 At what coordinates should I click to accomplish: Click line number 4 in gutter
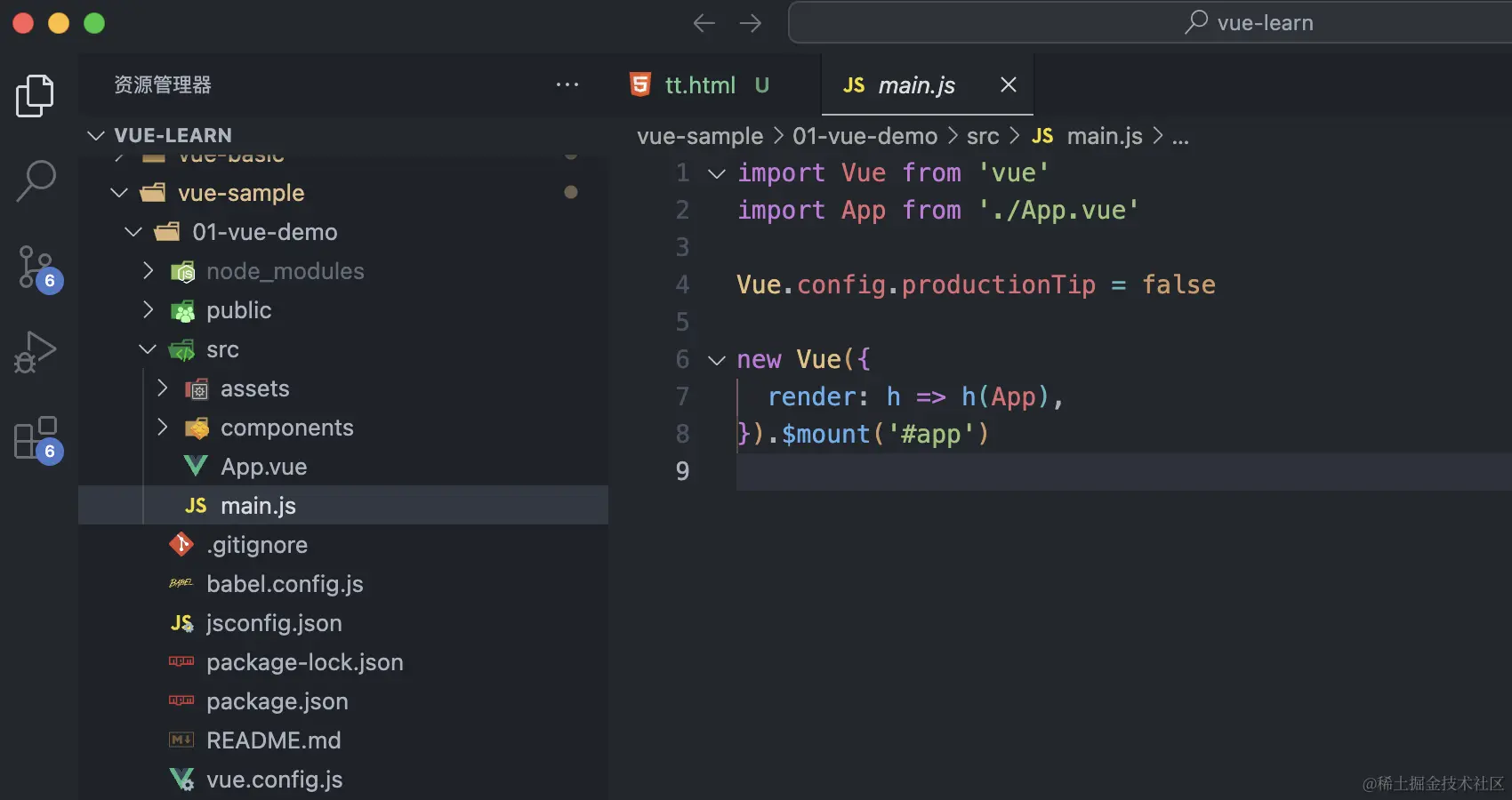tap(682, 284)
